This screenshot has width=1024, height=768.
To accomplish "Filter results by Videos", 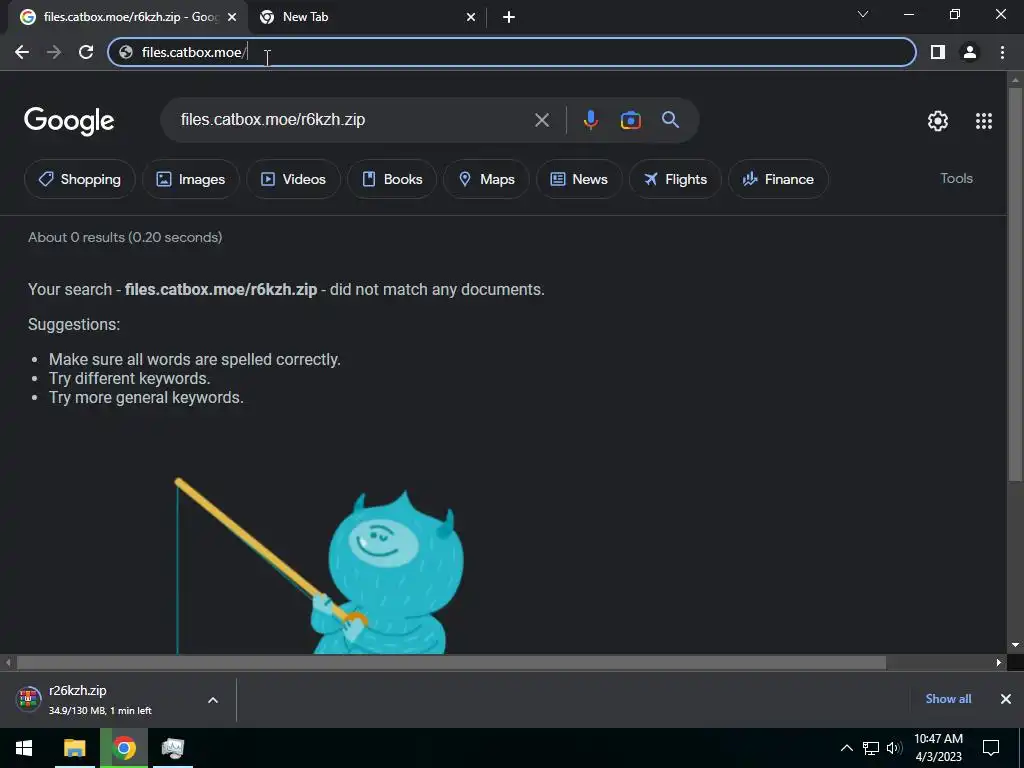I will (293, 179).
